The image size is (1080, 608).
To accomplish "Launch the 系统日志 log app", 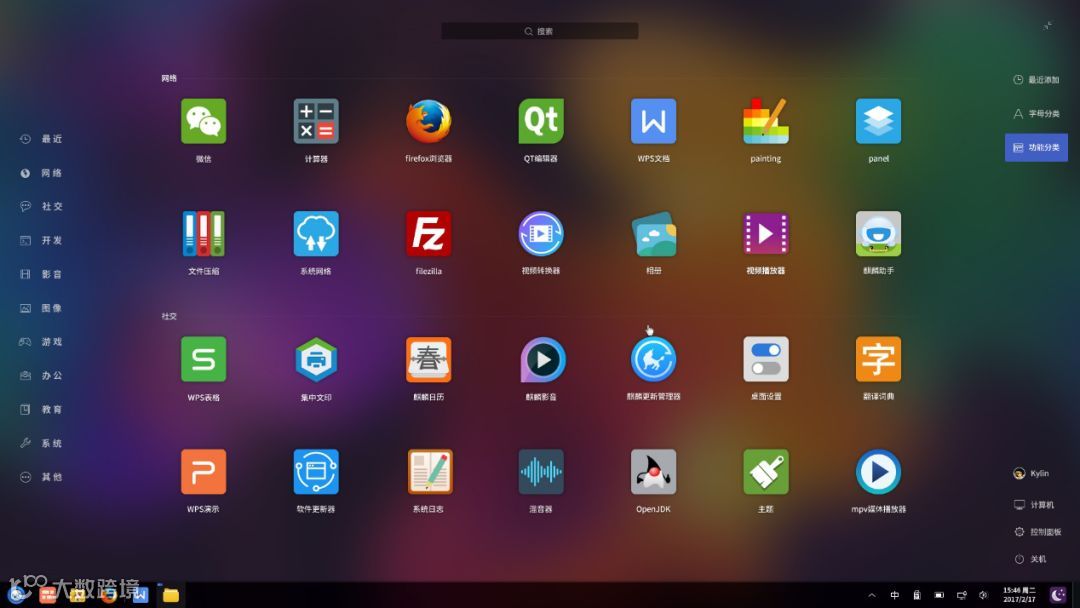I will (x=428, y=472).
